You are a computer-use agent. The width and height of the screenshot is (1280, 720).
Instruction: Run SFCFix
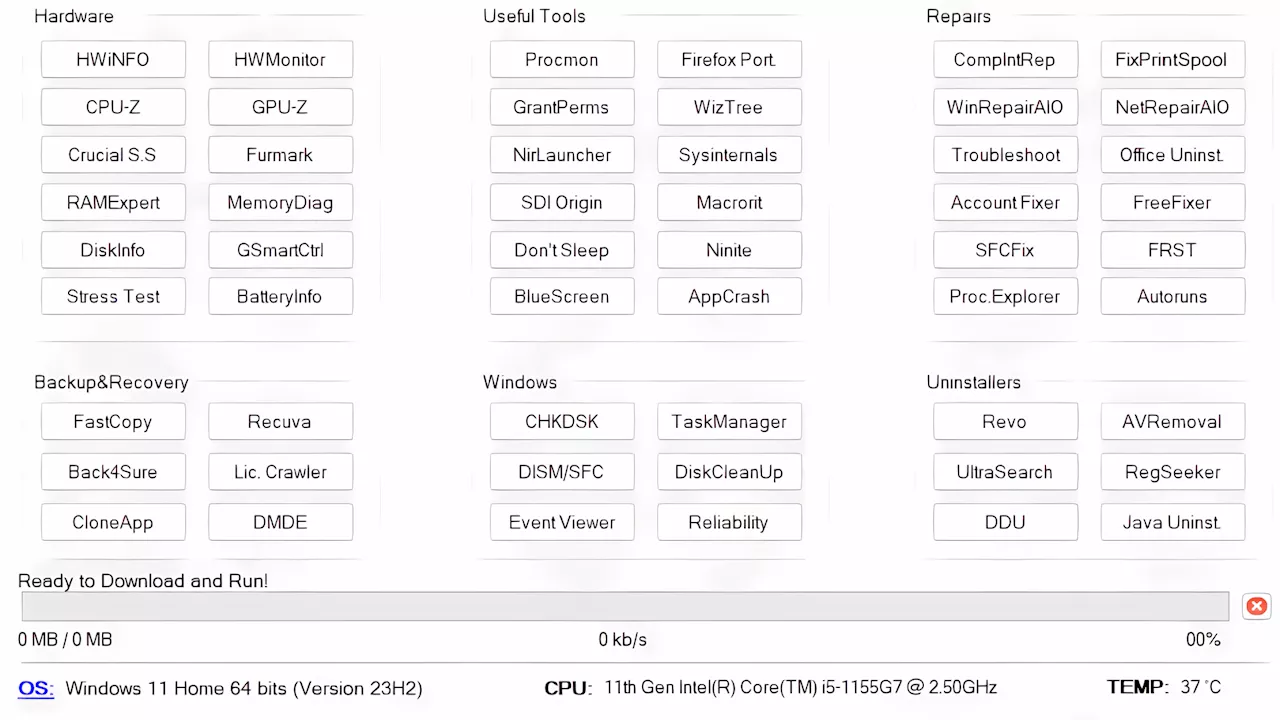point(1005,250)
